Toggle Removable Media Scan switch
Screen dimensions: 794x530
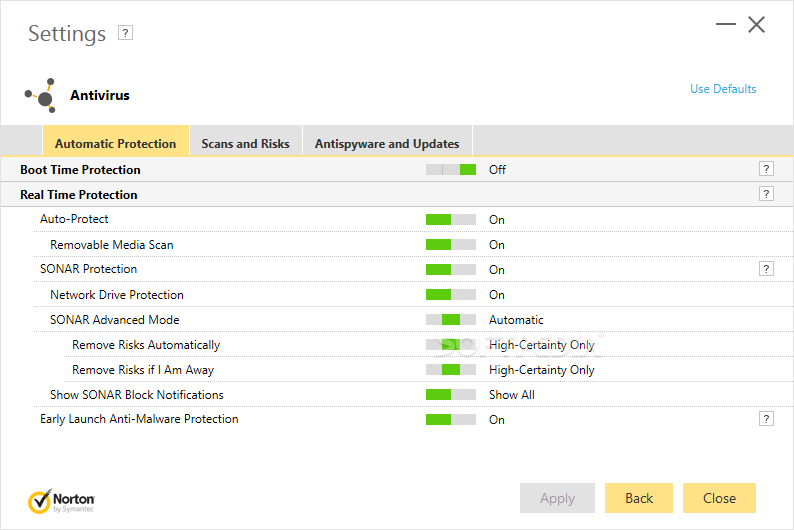pyautogui.click(x=450, y=244)
